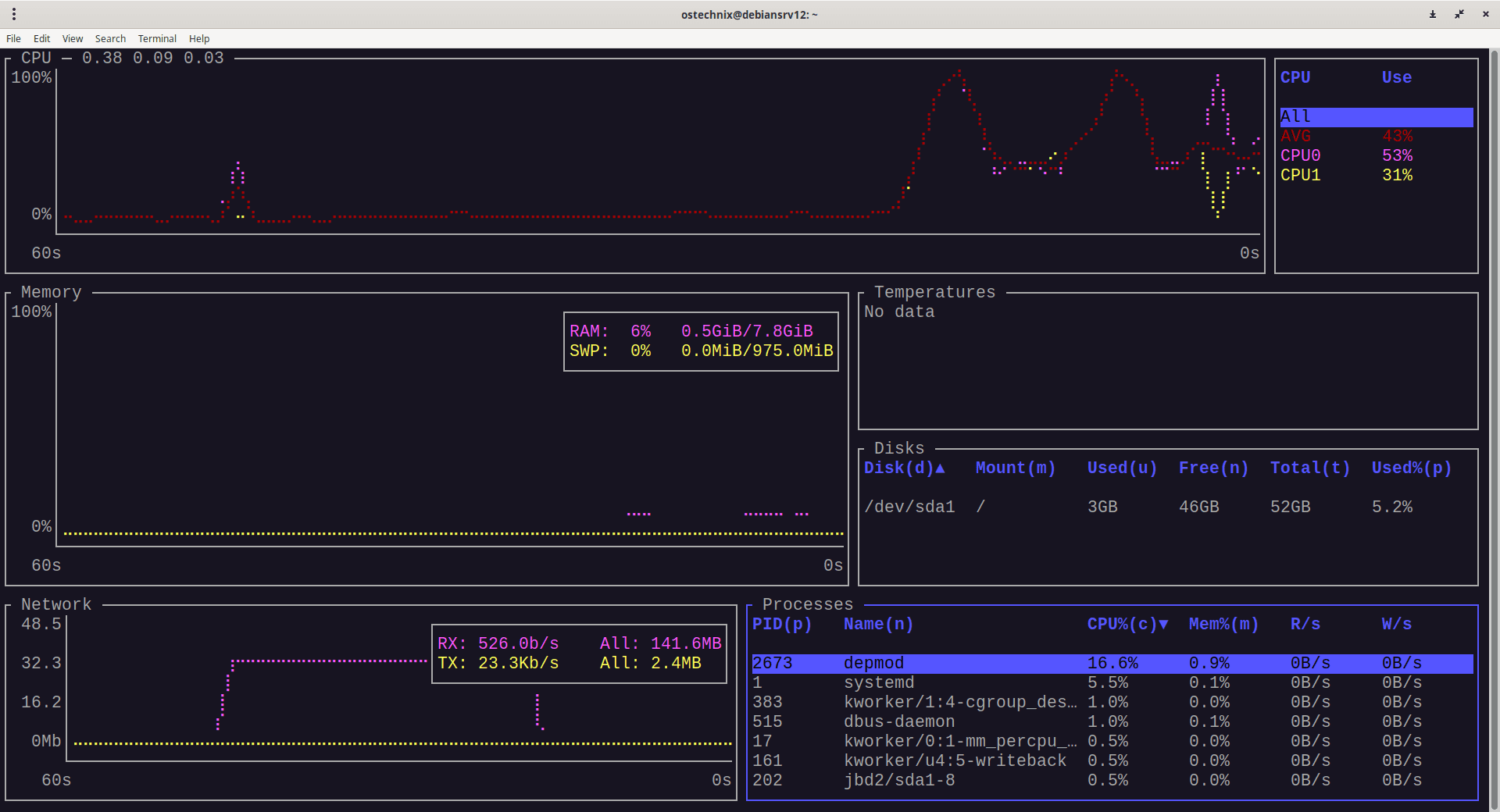The width and height of the screenshot is (1500, 812).
Task: Sort disks by Used%(p) column header
Action: click(1411, 468)
